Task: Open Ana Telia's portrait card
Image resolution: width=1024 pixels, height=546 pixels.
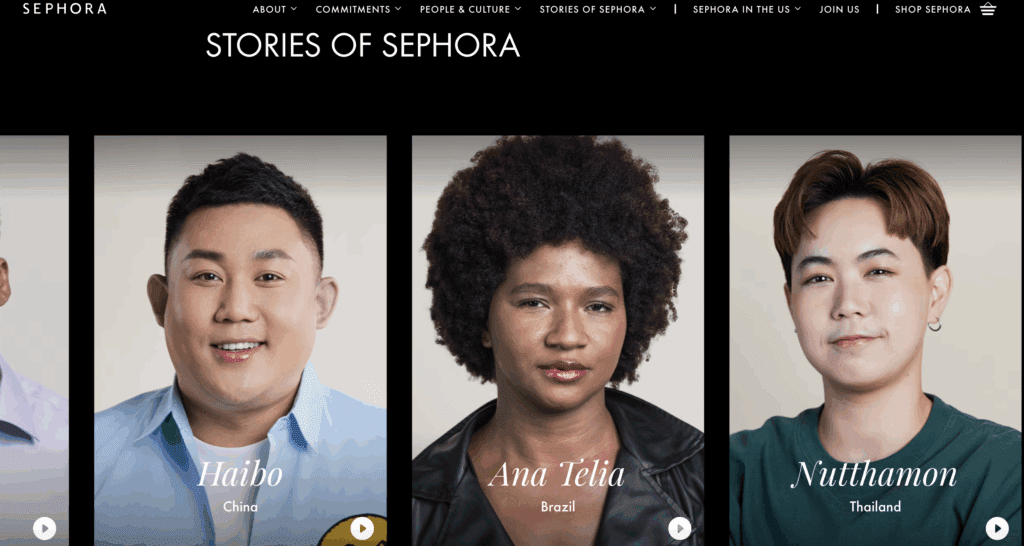Action: click(x=558, y=340)
